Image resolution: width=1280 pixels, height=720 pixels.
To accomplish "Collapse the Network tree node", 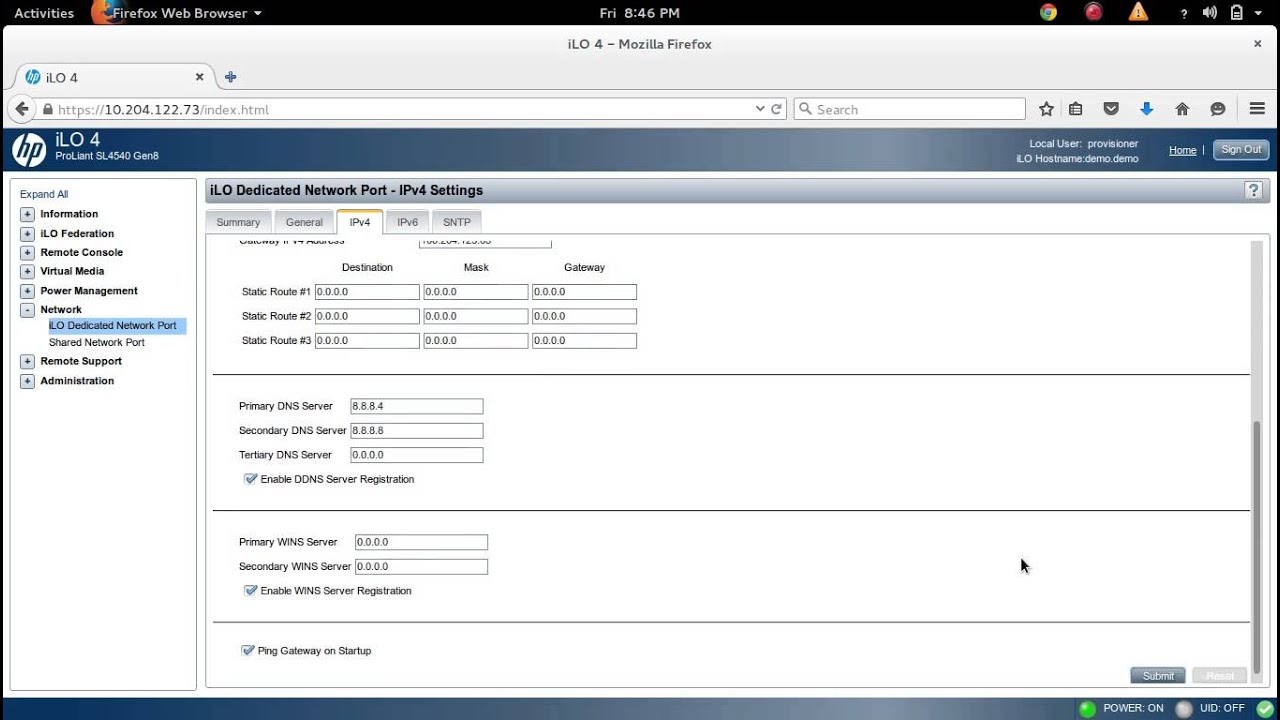I will click(x=27, y=310).
